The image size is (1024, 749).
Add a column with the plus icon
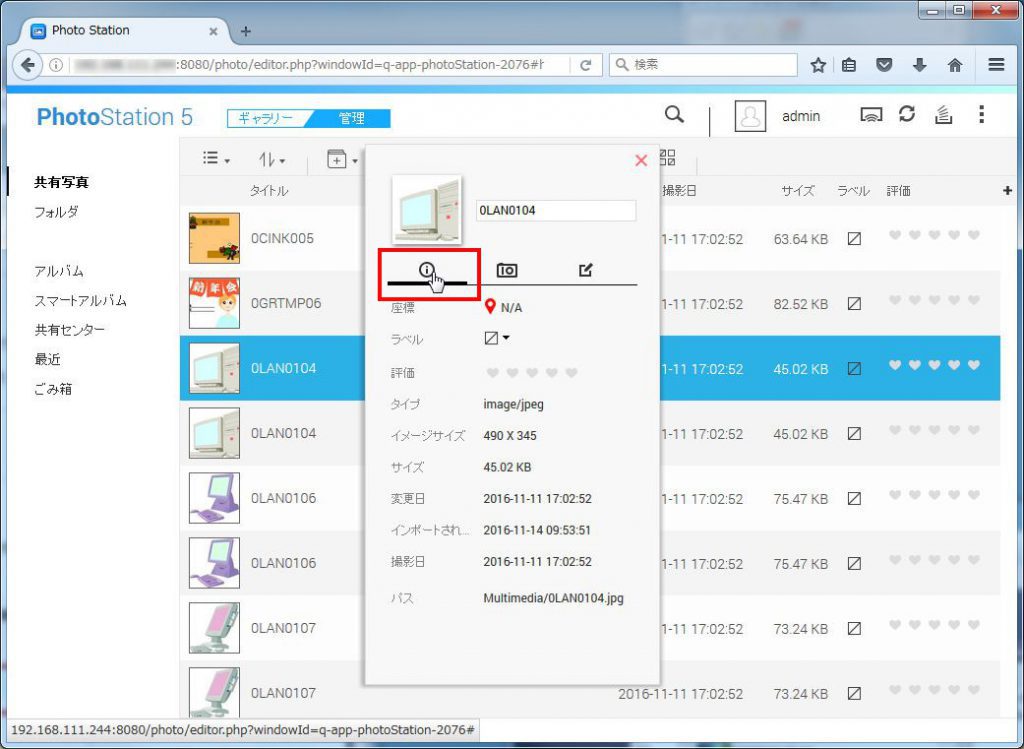(1006, 191)
